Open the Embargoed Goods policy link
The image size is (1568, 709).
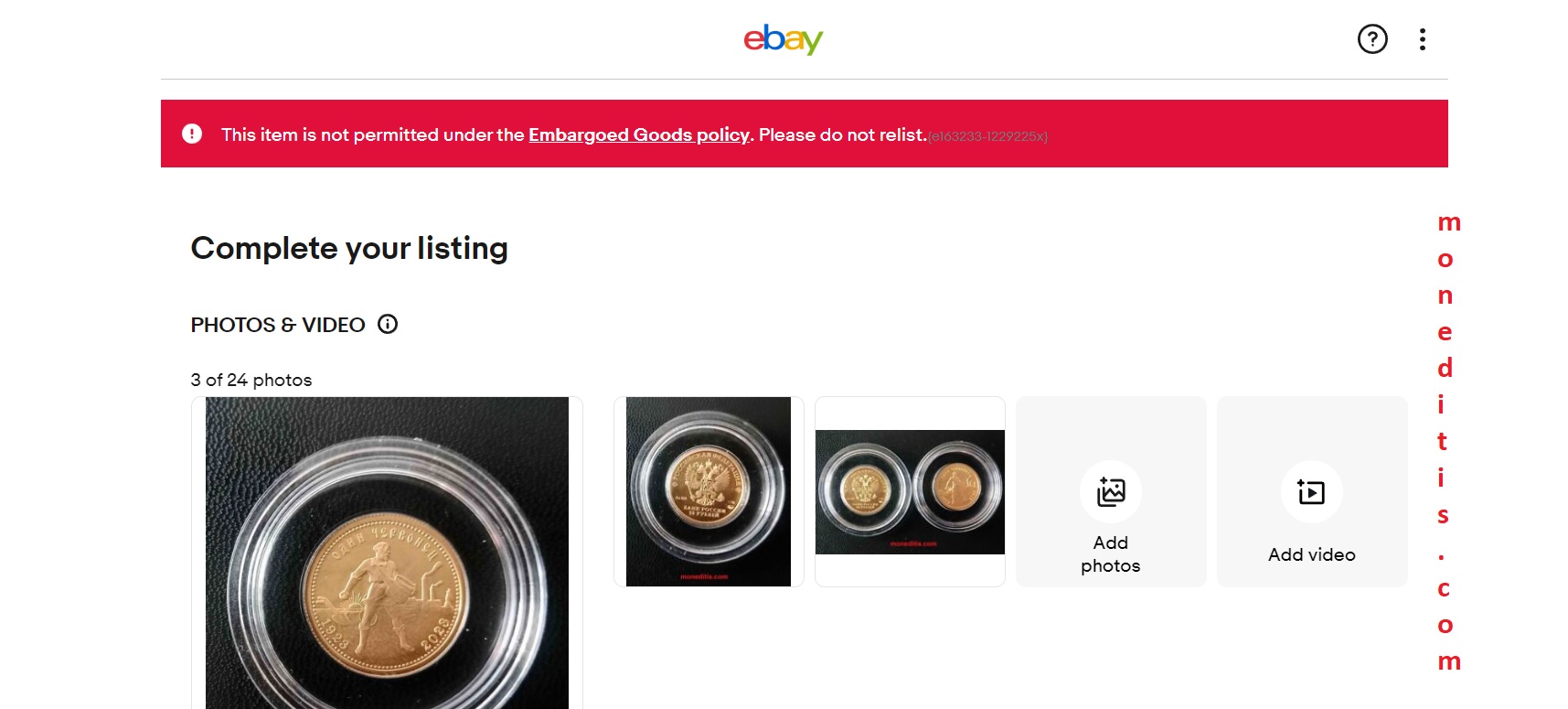638,134
